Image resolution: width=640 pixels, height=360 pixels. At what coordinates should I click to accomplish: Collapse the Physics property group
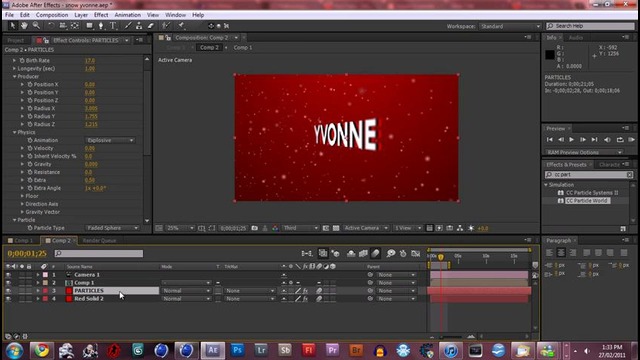point(15,132)
